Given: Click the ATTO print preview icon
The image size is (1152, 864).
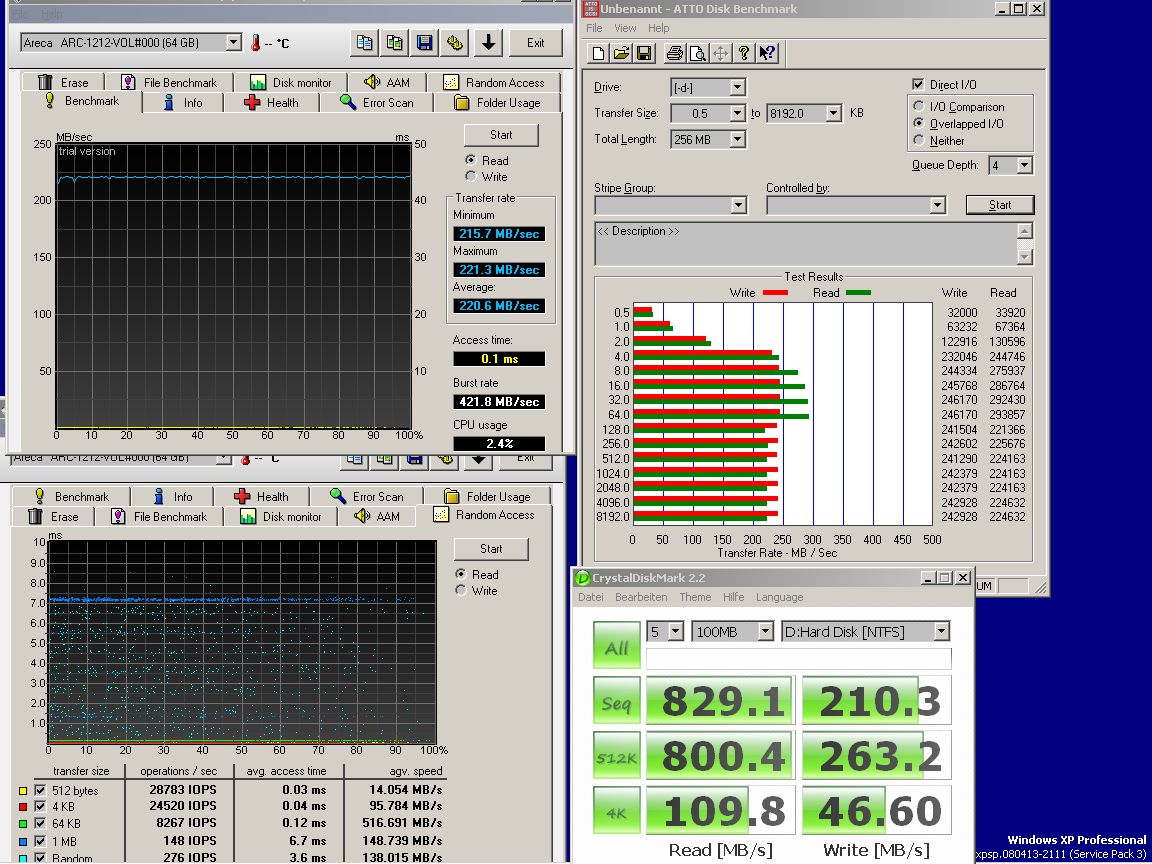Looking at the screenshot, I should [x=697, y=53].
